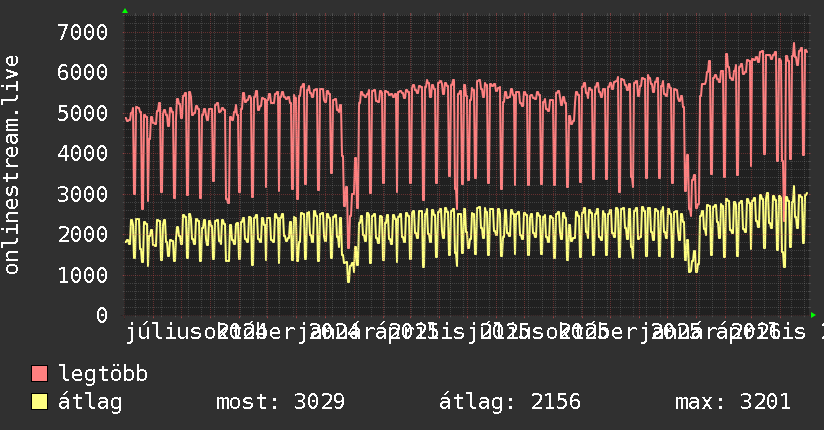
Task: Click the 3000 y-axis label
Action: (x=83, y=194)
